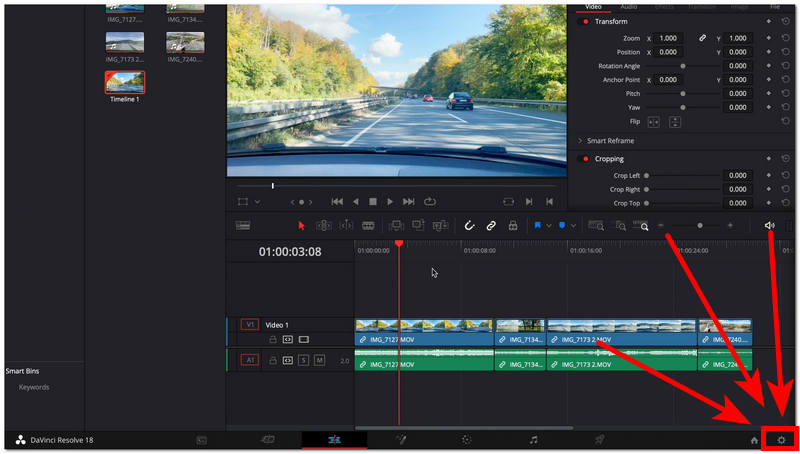Click Custom Zoom icon

click(x=641, y=225)
